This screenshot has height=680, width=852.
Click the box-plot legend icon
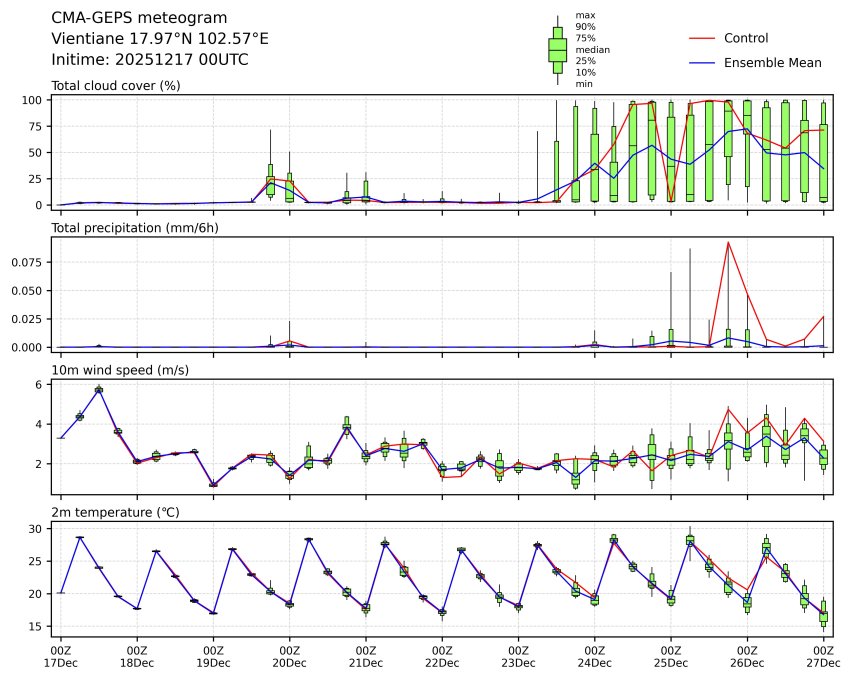(558, 49)
